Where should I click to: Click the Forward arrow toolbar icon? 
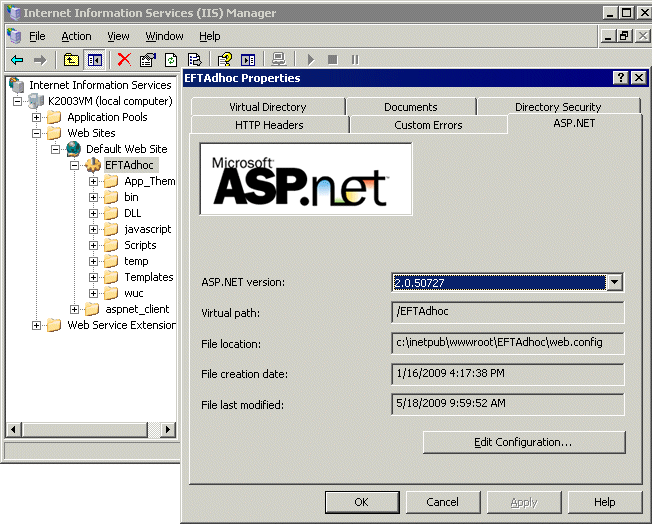[40, 60]
